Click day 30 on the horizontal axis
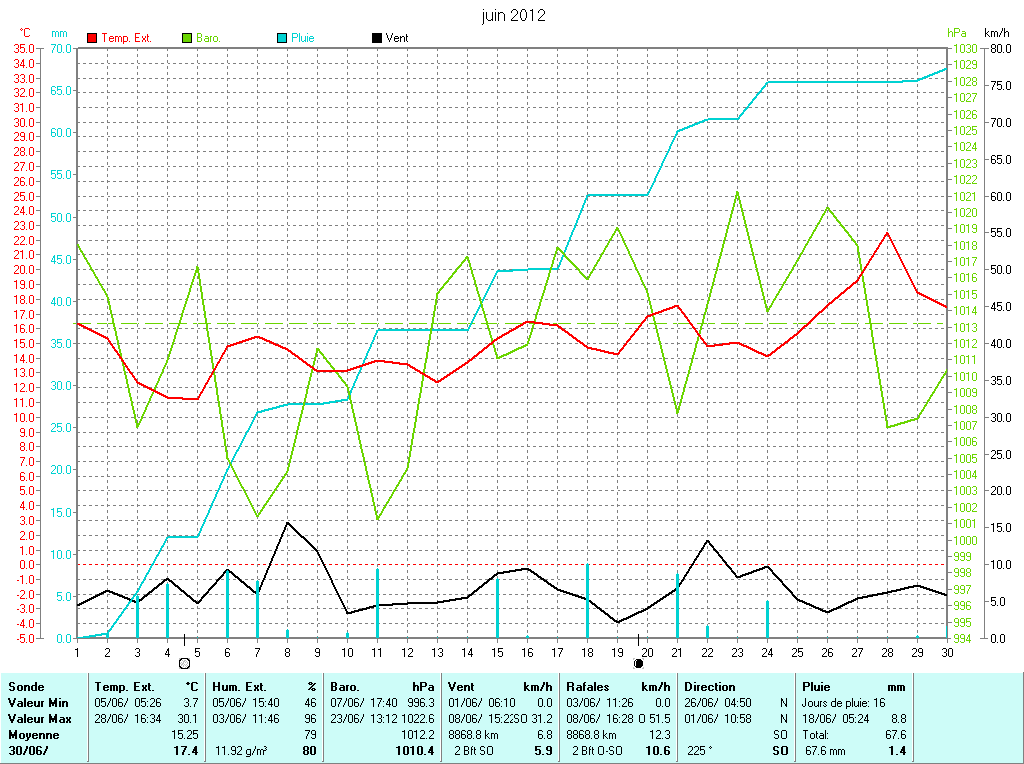Screen dimensions: 1024x764 946,652
